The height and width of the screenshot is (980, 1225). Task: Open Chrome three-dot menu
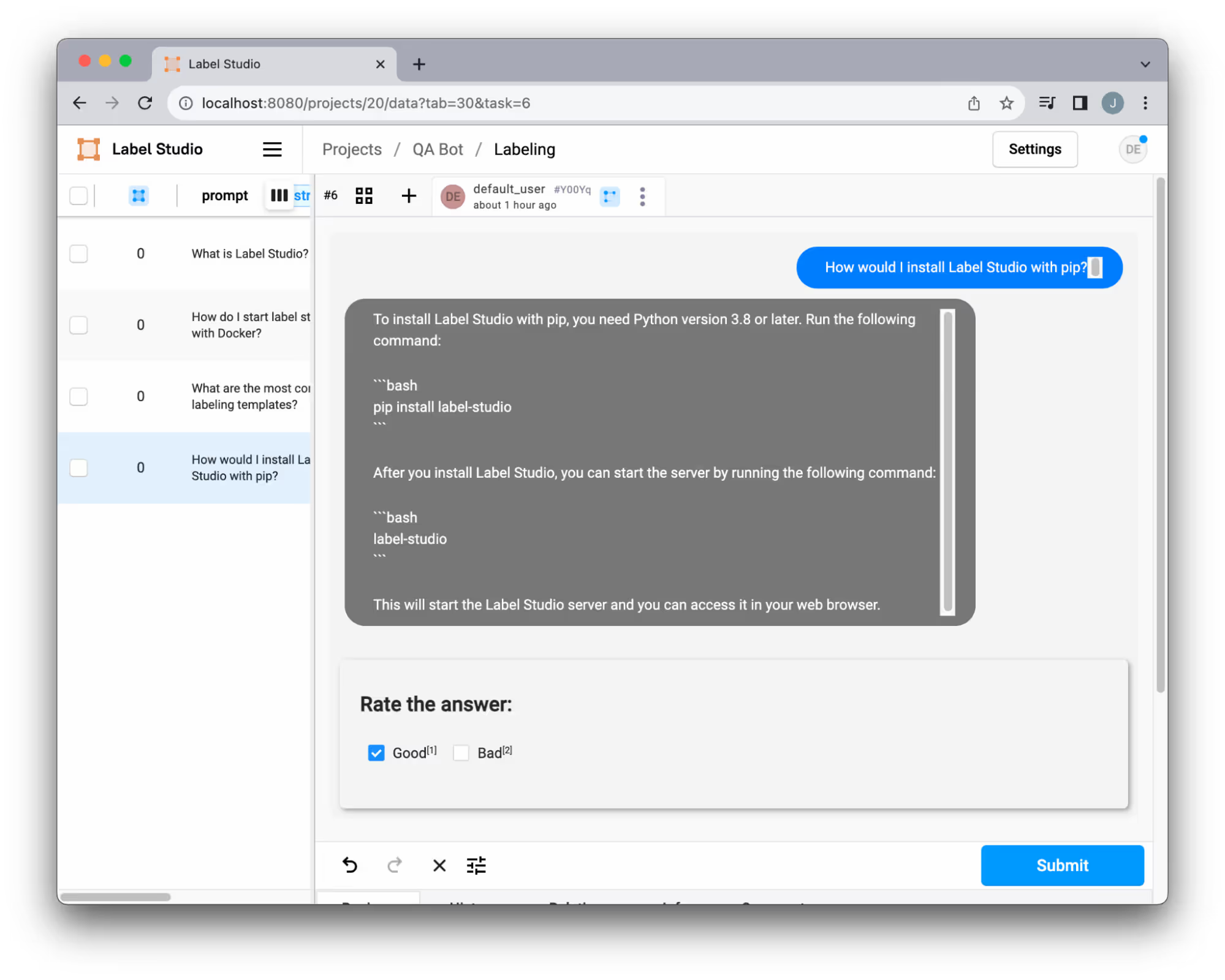(1145, 103)
